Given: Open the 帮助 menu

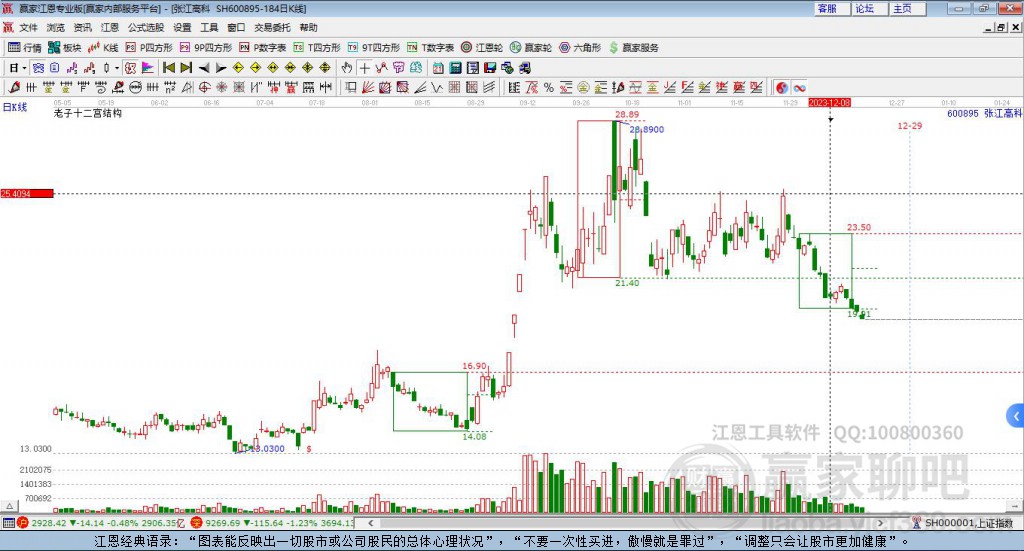Looking at the screenshot, I should pyautogui.click(x=308, y=27).
